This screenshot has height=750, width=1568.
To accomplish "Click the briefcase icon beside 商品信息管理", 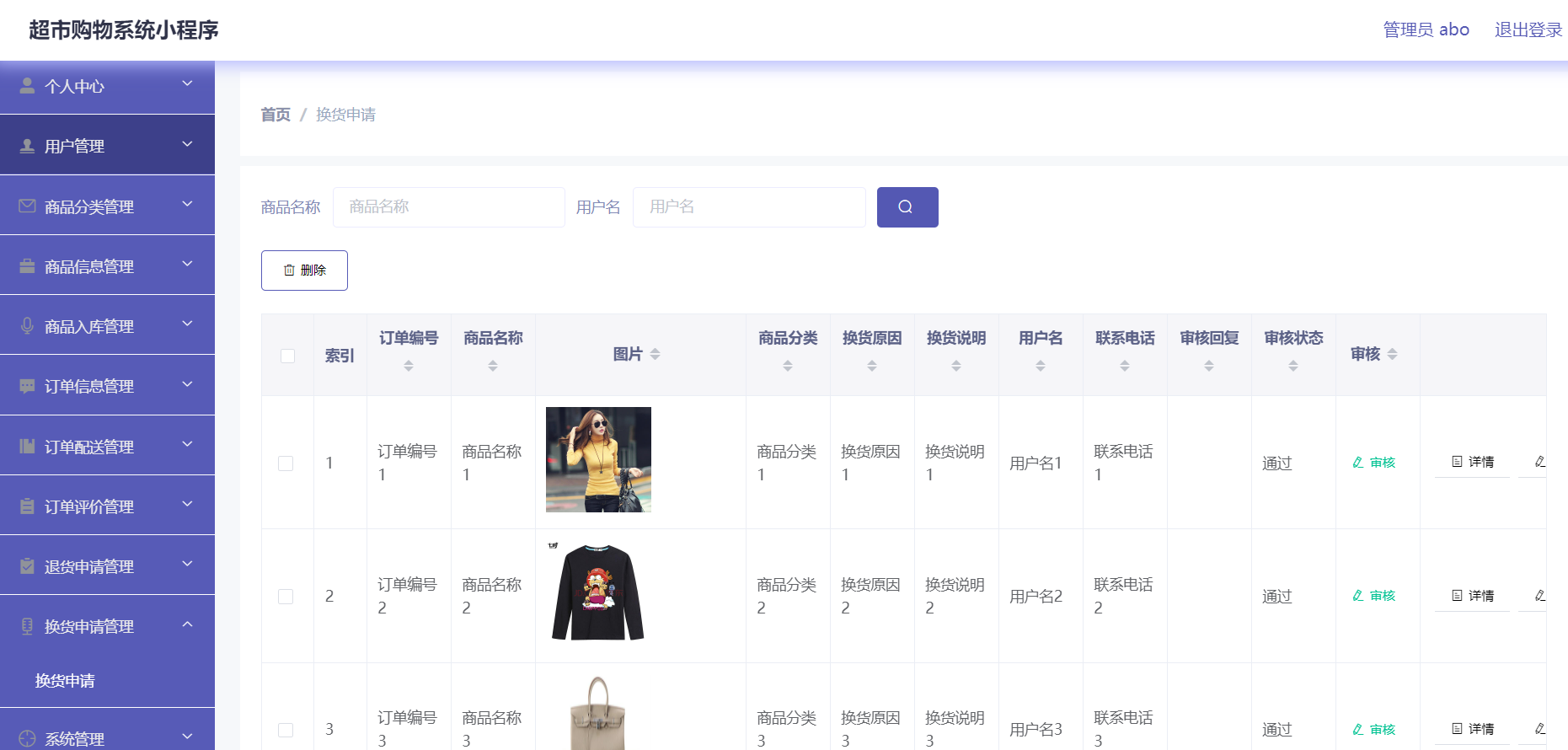I will click(x=27, y=265).
